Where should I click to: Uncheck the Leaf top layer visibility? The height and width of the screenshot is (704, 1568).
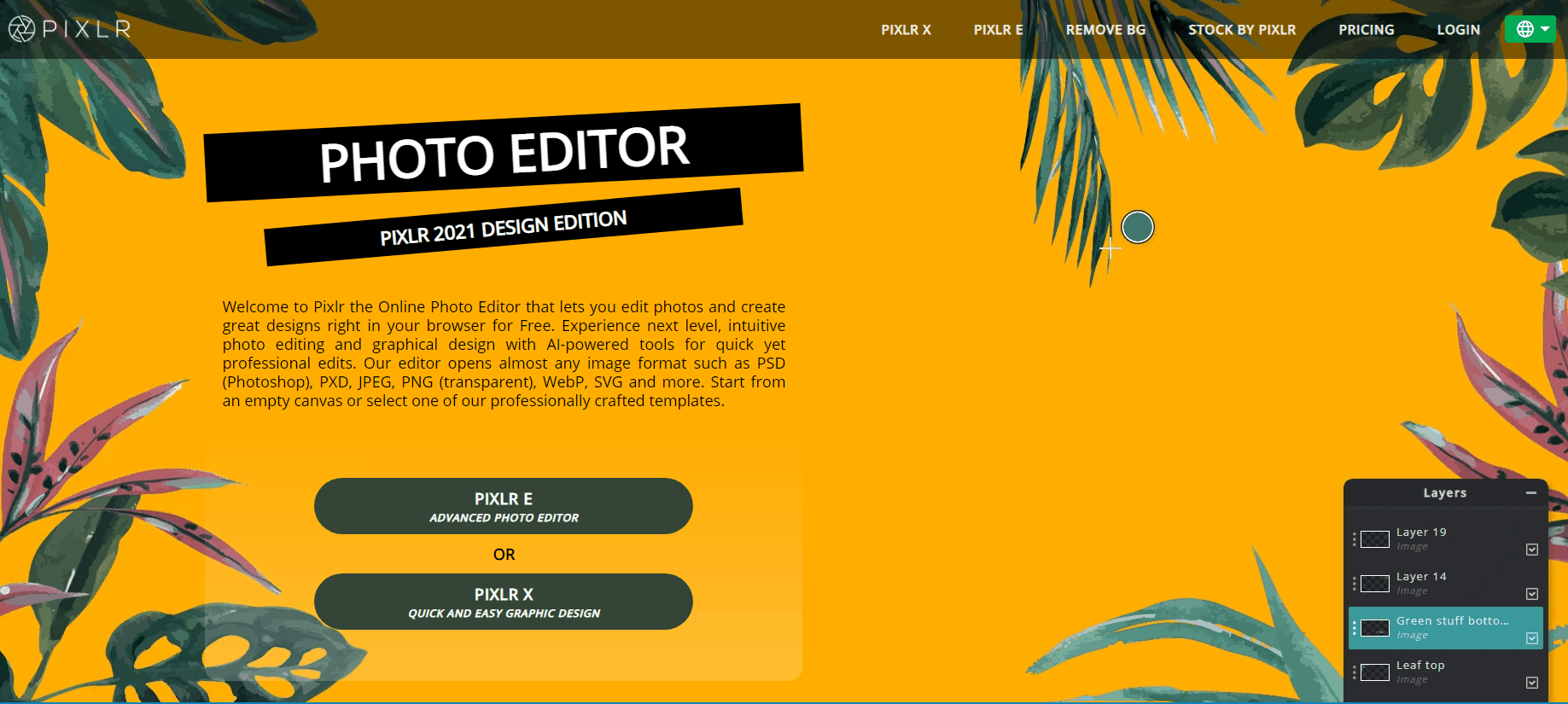(x=1532, y=683)
